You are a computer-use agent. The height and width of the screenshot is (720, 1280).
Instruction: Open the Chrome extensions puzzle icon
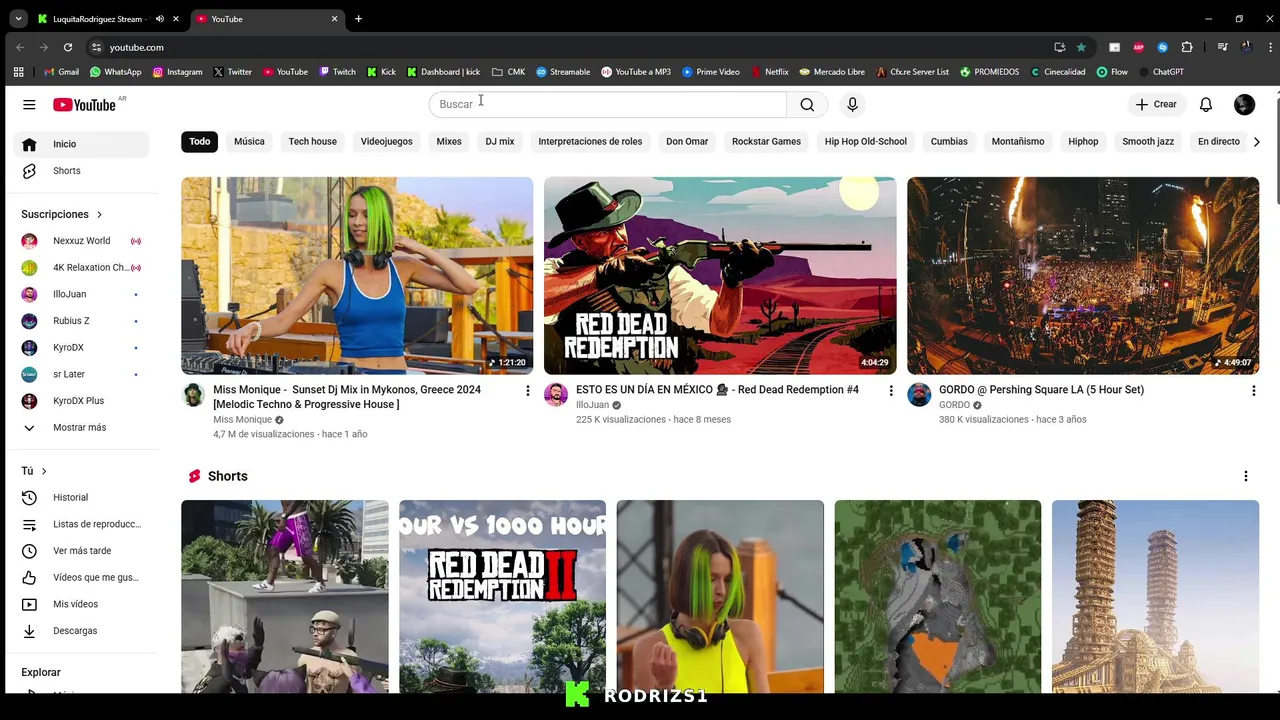pos(1187,47)
